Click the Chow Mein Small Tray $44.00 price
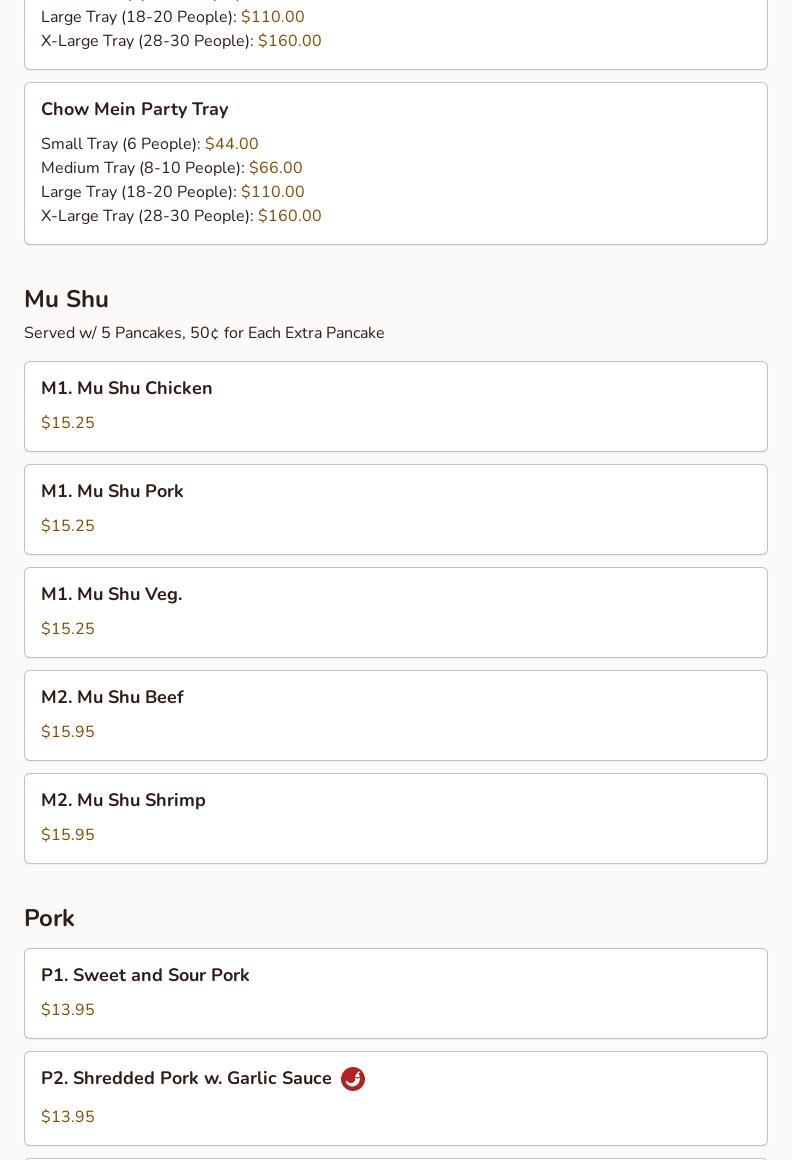 click(x=231, y=144)
